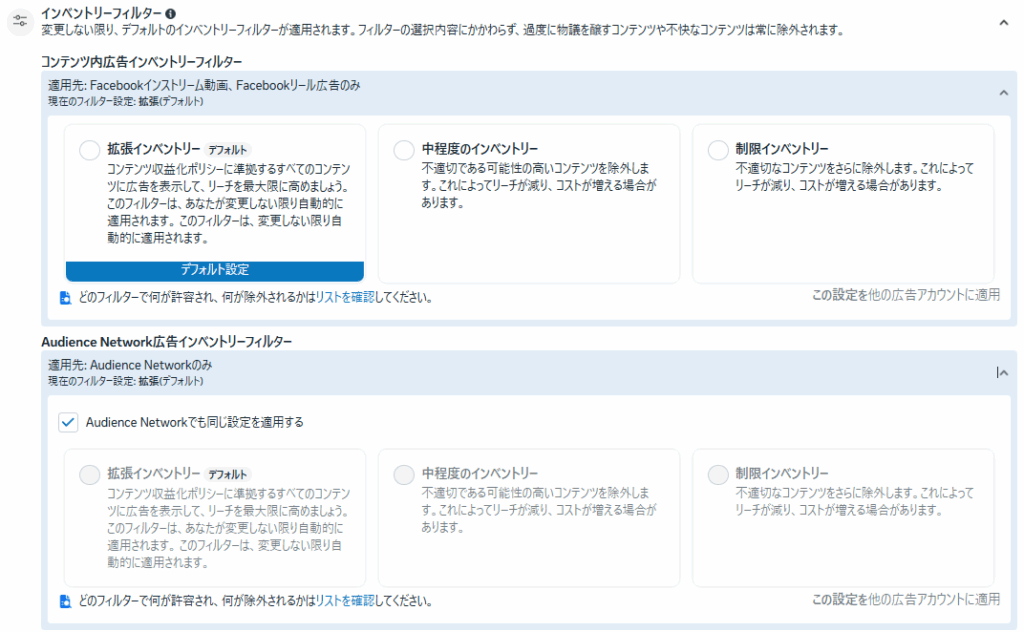
Task: Click 適用先: Facebookインストリーム動画 text
Action: coord(204,86)
